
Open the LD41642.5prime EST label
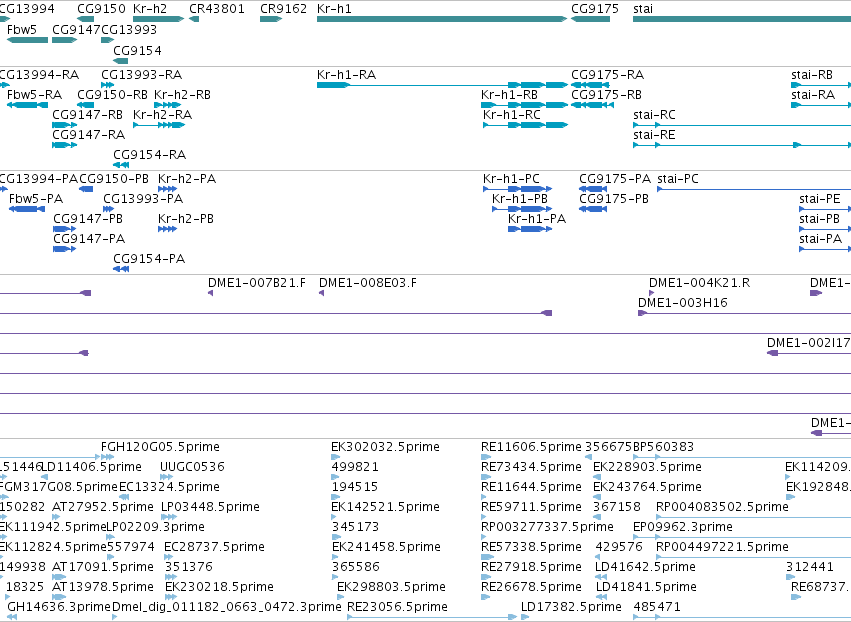[x=645, y=567]
